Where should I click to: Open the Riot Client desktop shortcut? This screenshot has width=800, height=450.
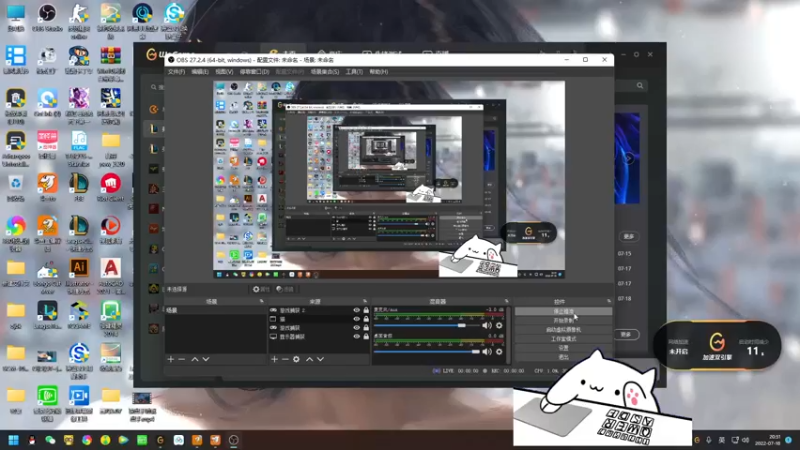tap(111, 187)
